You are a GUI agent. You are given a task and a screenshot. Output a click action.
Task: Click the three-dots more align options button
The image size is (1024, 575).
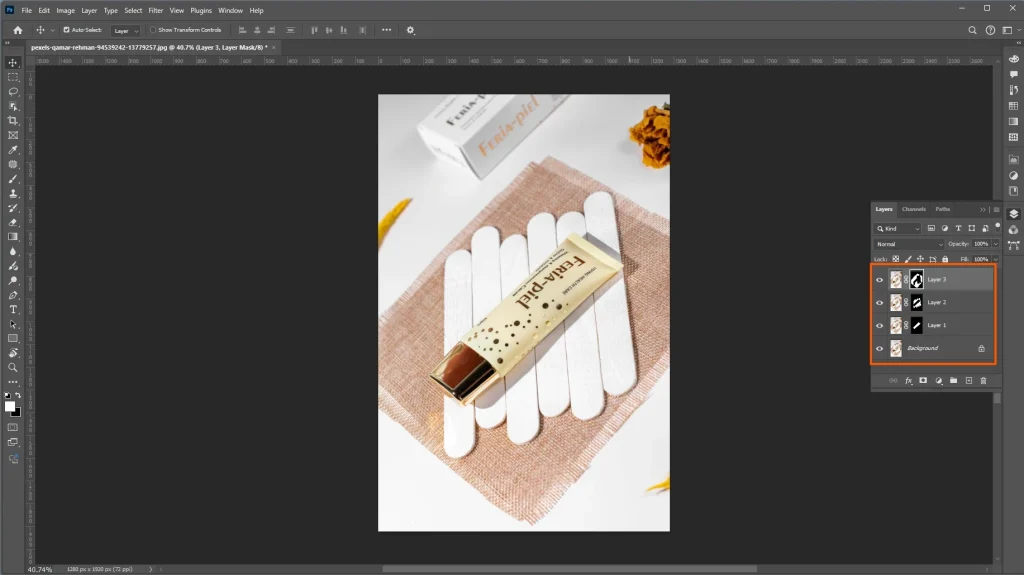pyautogui.click(x=387, y=30)
